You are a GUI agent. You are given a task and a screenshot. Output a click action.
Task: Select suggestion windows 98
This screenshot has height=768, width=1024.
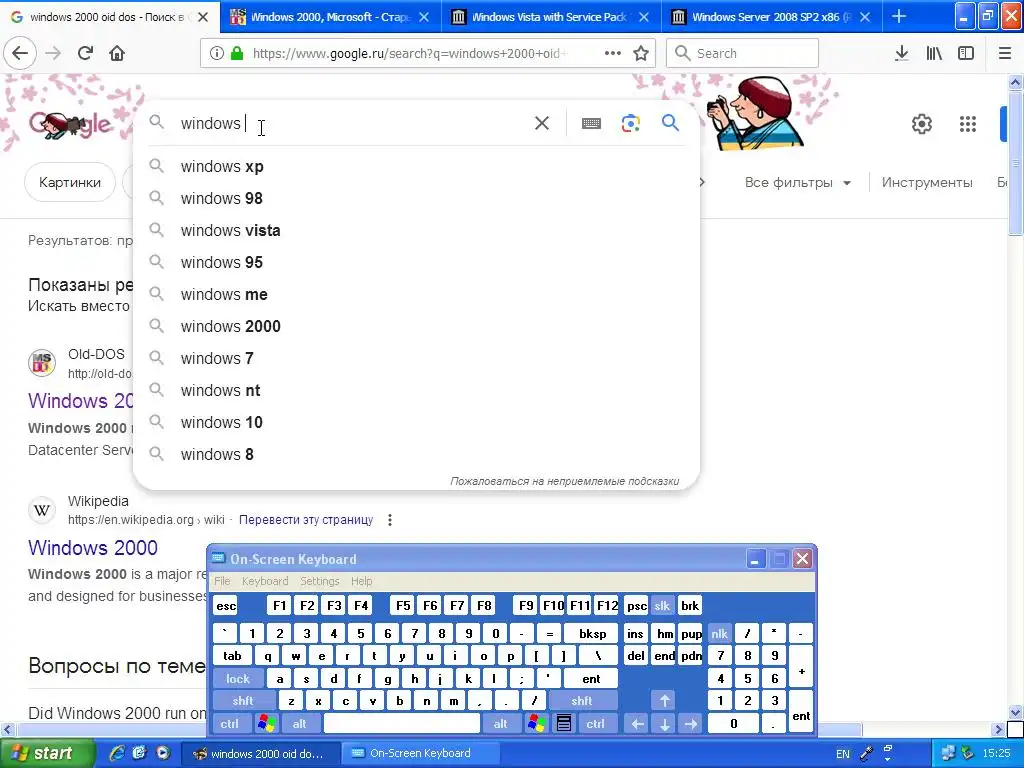click(416, 199)
